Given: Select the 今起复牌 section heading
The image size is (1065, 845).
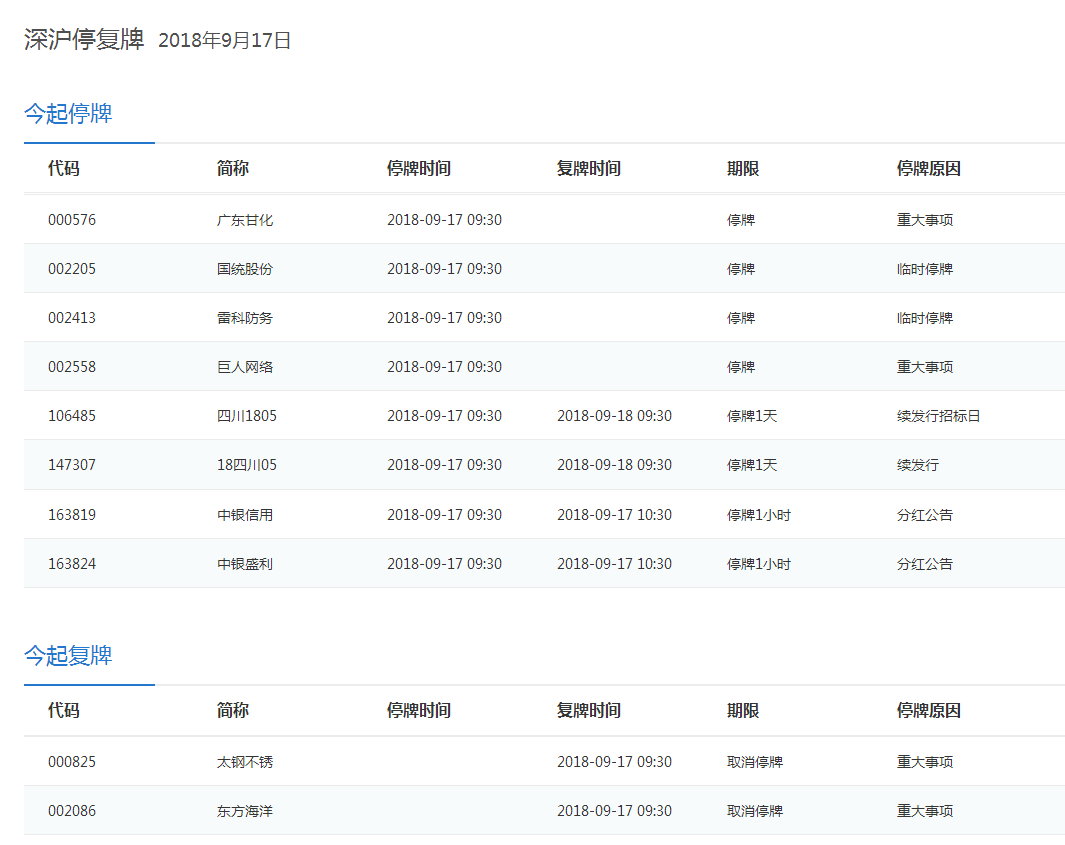Looking at the screenshot, I should tap(68, 656).
